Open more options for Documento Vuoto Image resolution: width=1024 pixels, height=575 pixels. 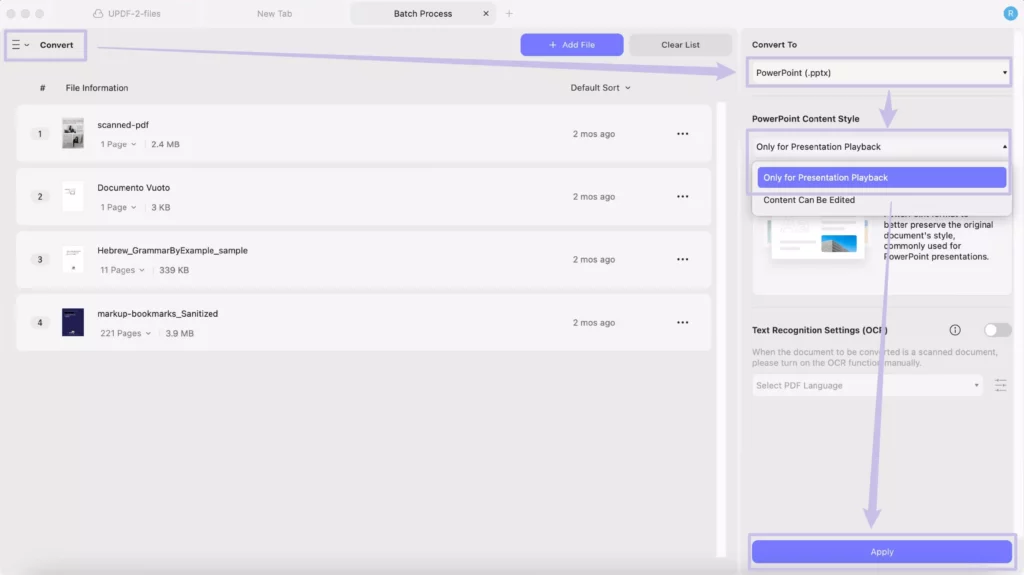(x=682, y=197)
